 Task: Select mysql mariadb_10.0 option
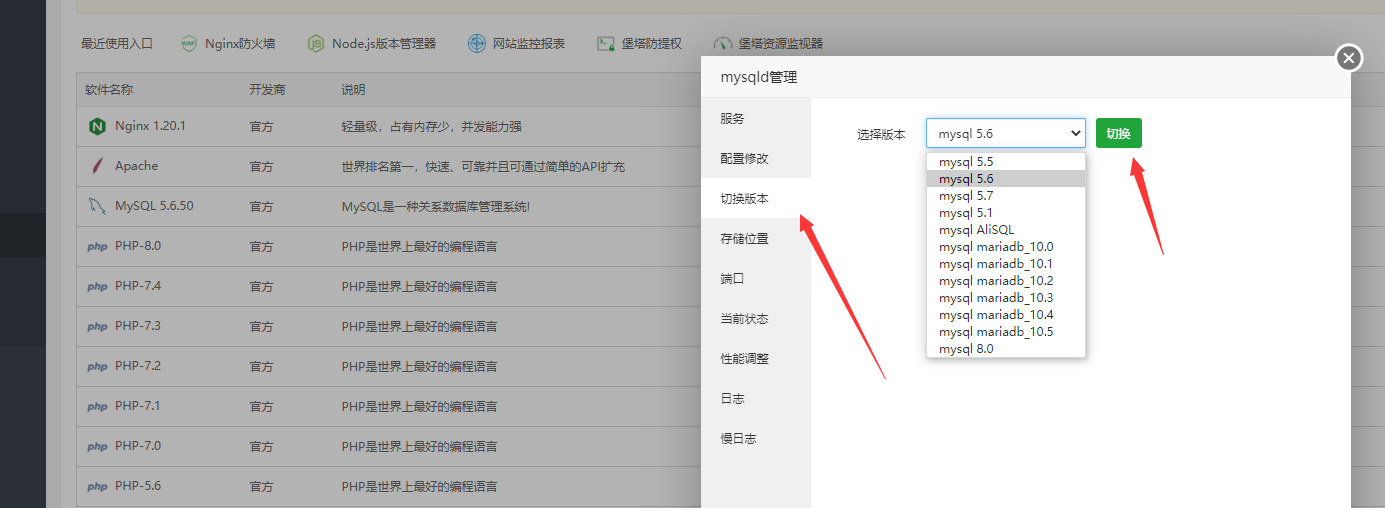[x=1006, y=246]
